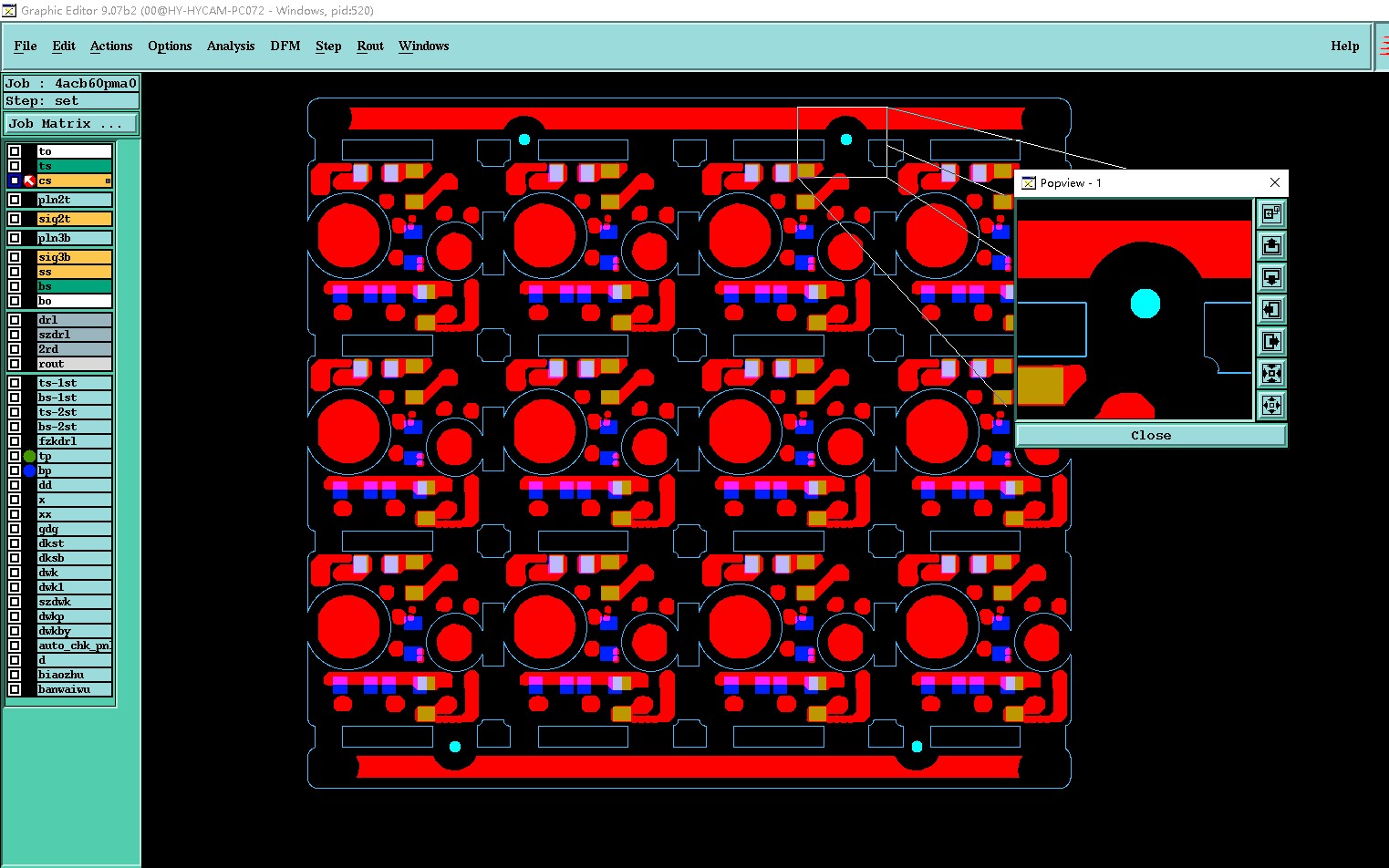Close Popview using the title bar X

pos(1275,183)
